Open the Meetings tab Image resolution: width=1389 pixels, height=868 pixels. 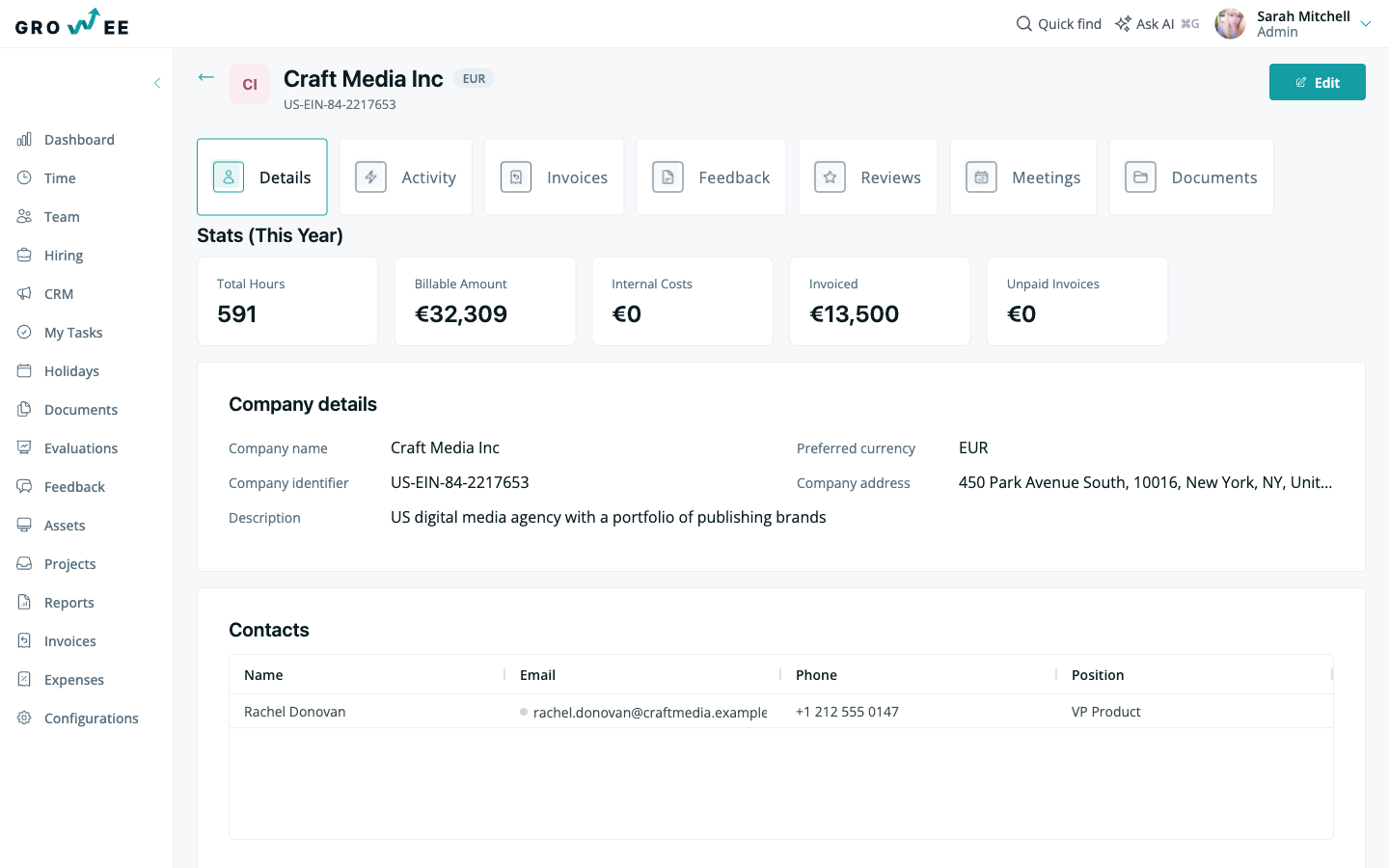1023,176
